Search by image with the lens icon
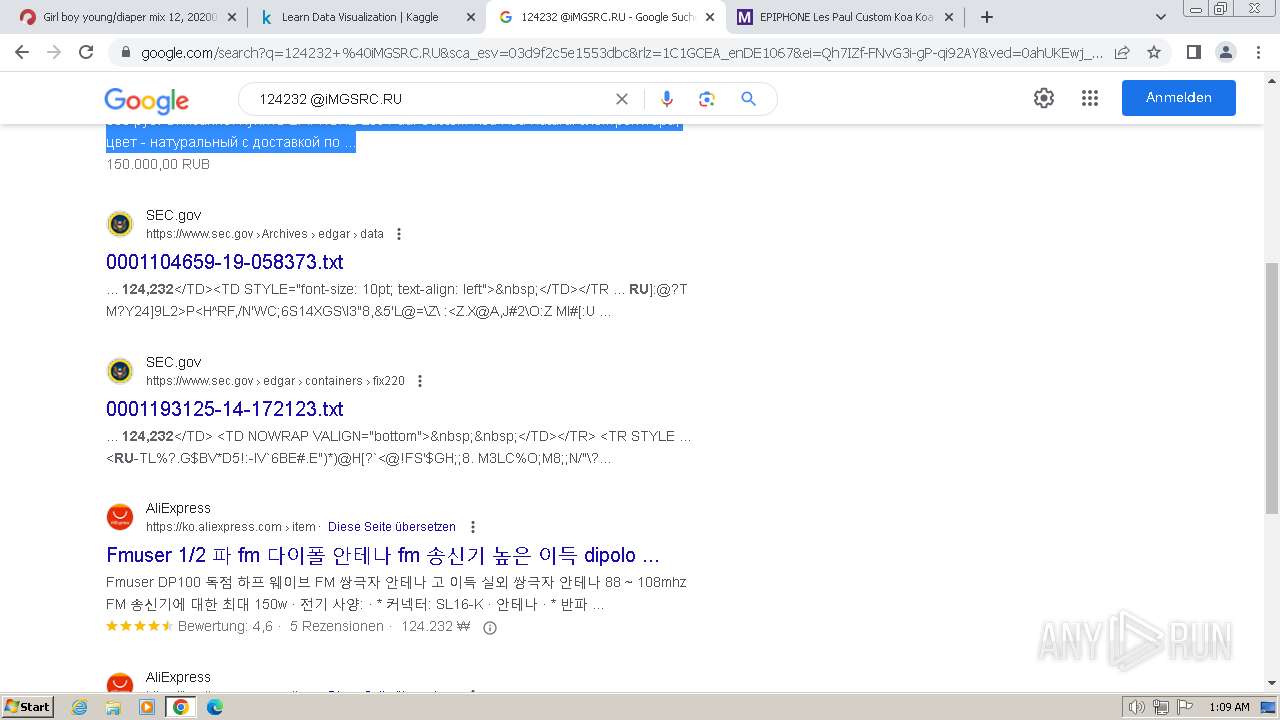This screenshot has height=720, width=1280. 707,99
